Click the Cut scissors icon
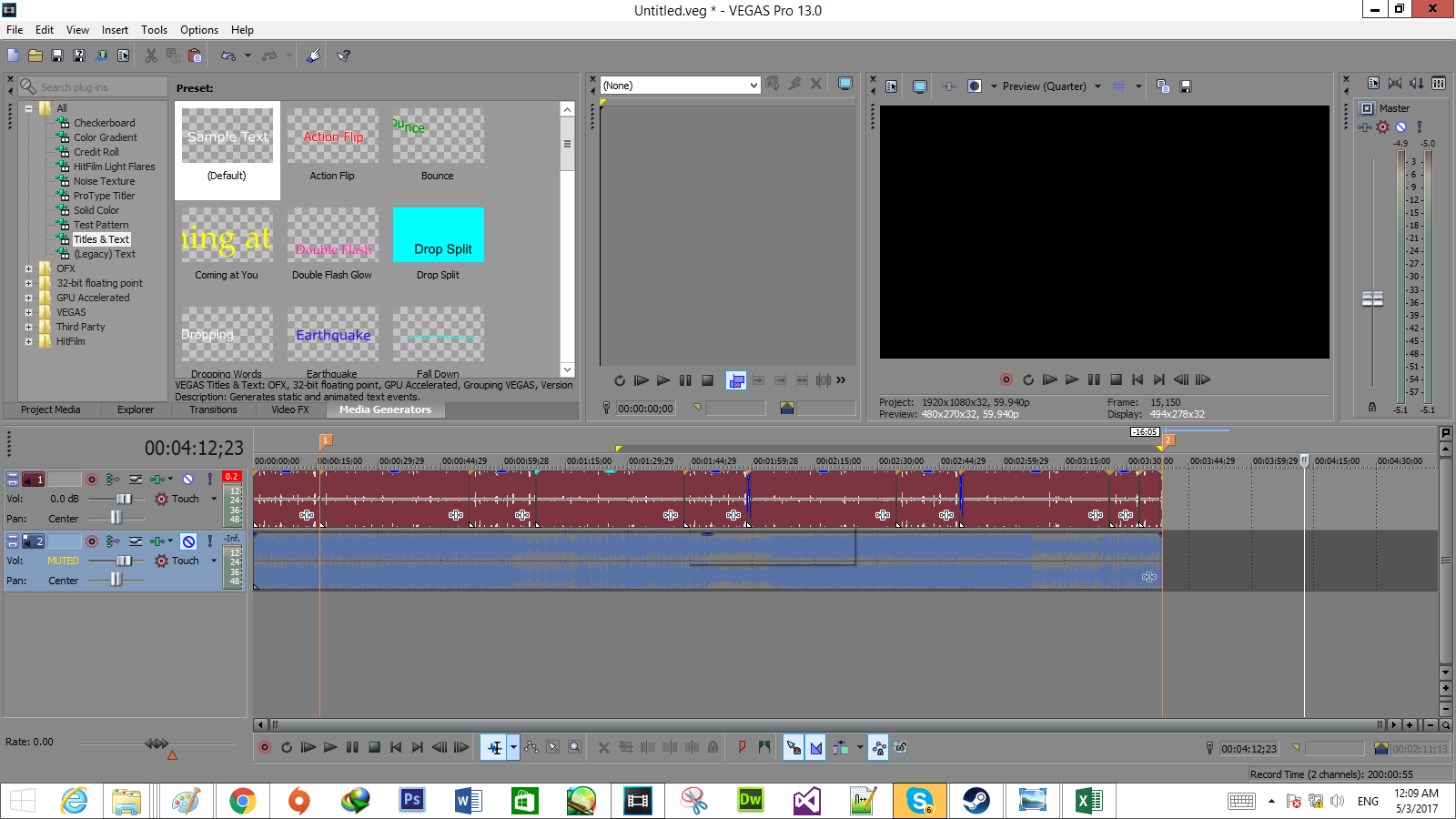This screenshot has width=1456, height=819. click(x=151, y=56)
